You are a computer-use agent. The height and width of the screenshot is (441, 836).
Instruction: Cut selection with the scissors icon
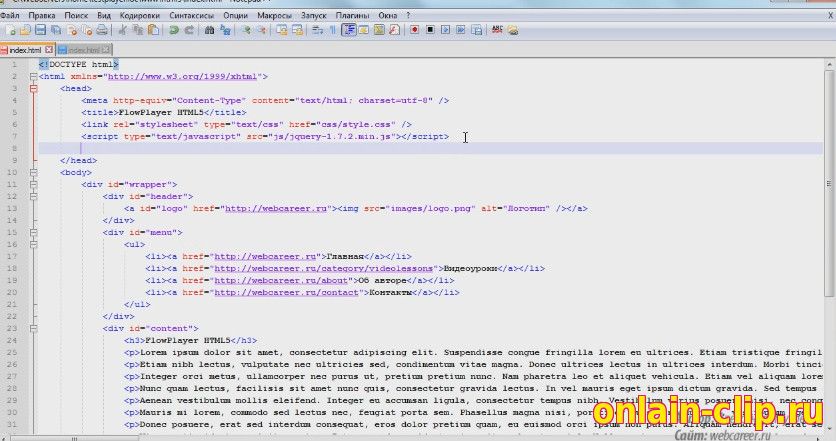[122, 30]
